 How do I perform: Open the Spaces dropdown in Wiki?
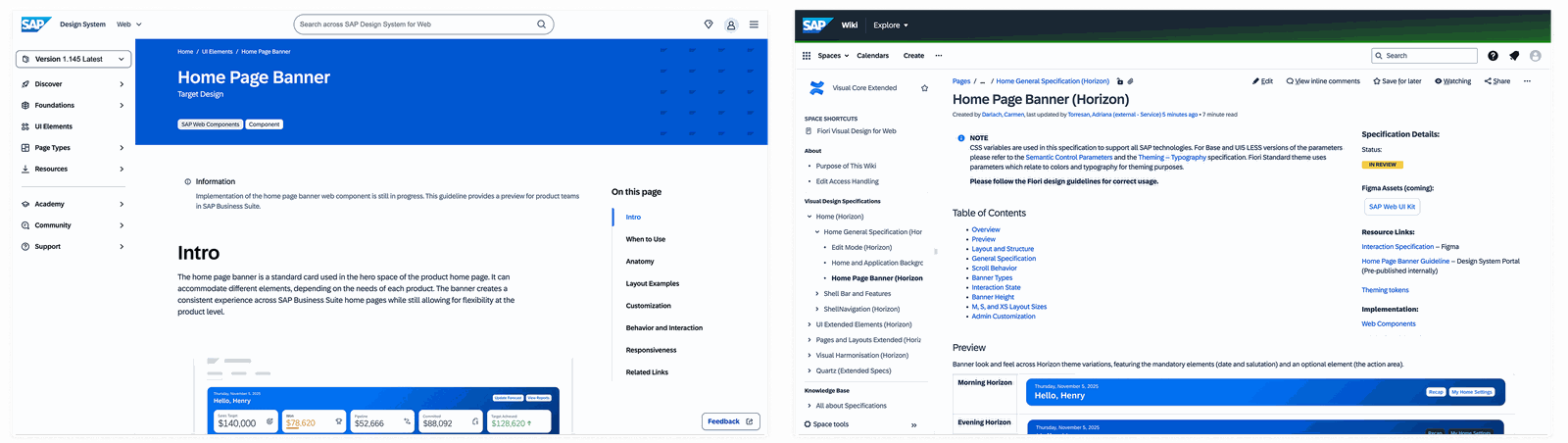pos(833,56)
